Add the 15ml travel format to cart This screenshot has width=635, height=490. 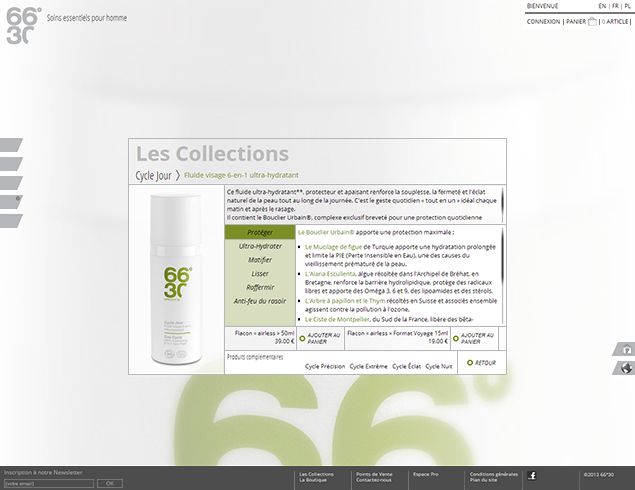[x=474, y=339]
